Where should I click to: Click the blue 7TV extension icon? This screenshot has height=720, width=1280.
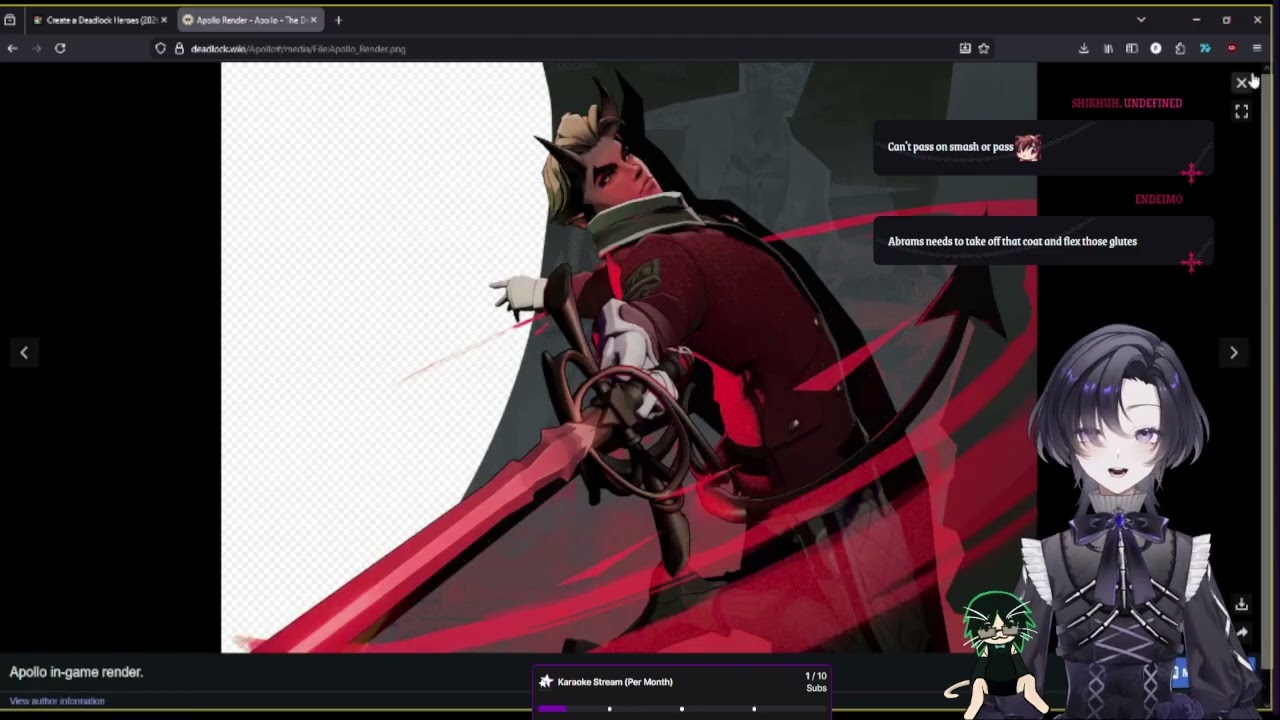(x=1205, y=48)
